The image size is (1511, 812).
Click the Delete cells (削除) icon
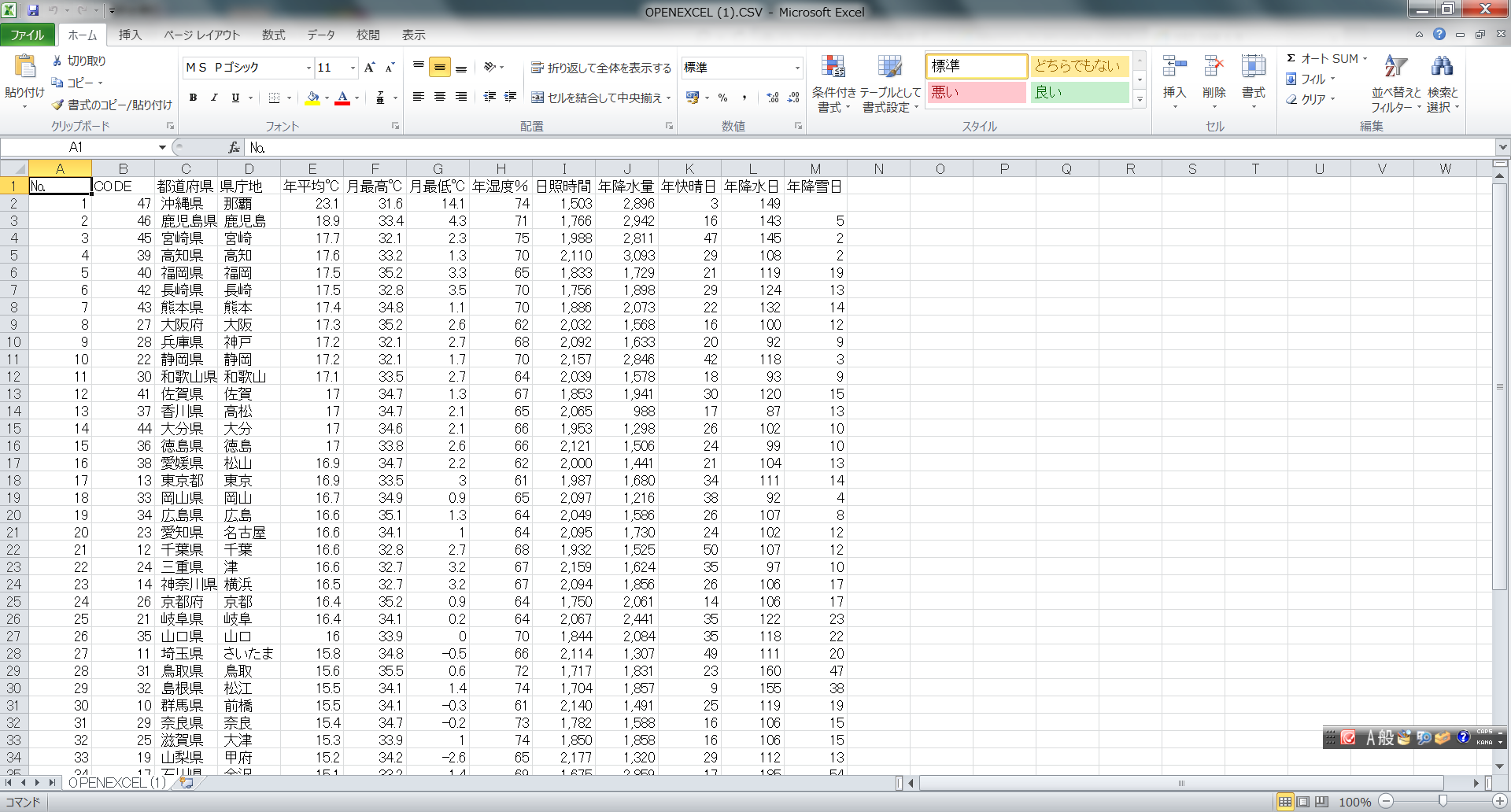tap(1214, 68)
